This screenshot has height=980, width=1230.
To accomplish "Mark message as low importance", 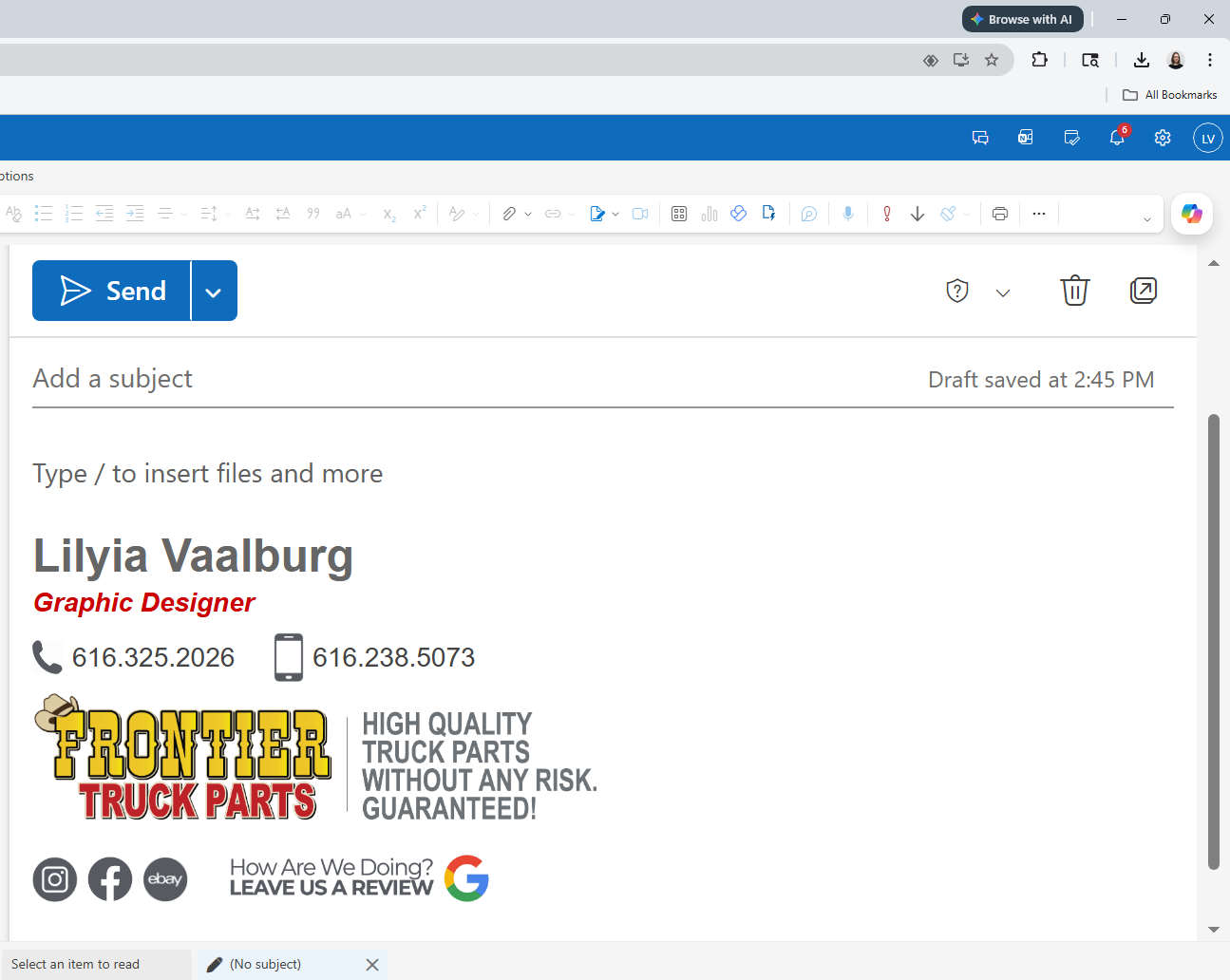I will pos(918,214).
